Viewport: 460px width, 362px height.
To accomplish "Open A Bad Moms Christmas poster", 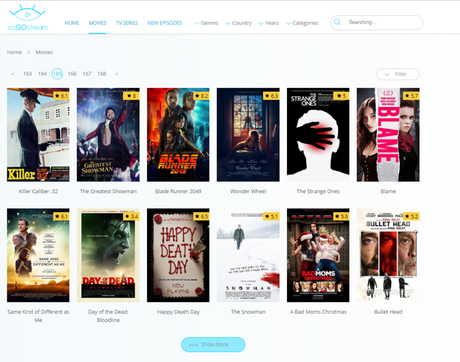I will pyautogui.click(x=318, y=255).
